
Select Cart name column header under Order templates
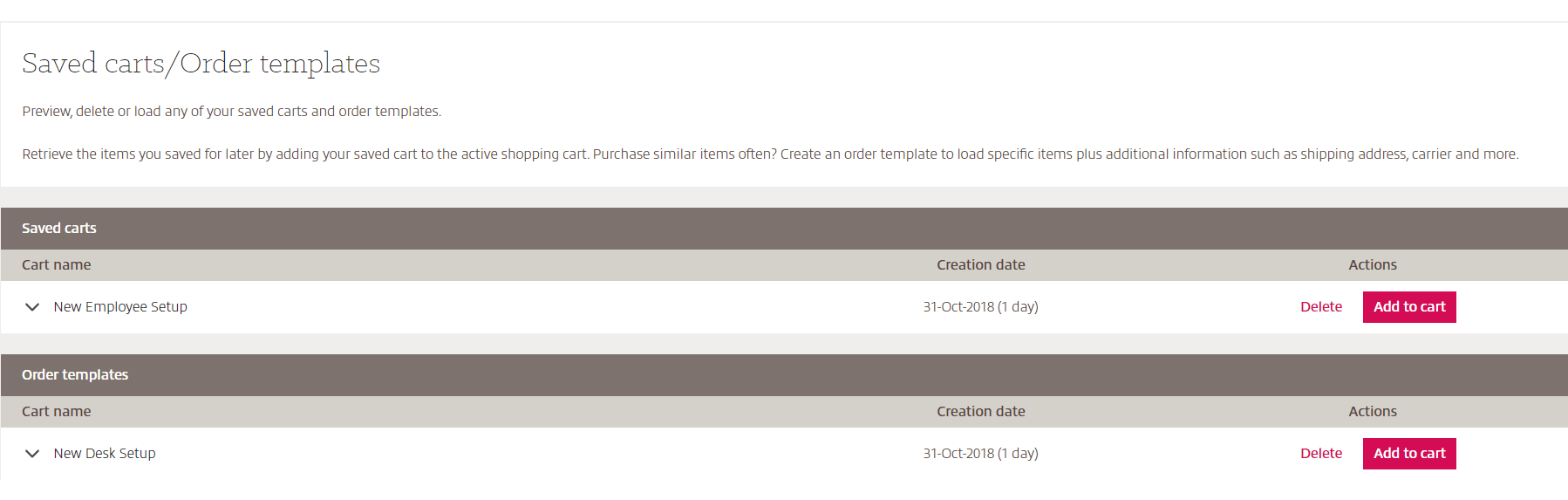57,412
